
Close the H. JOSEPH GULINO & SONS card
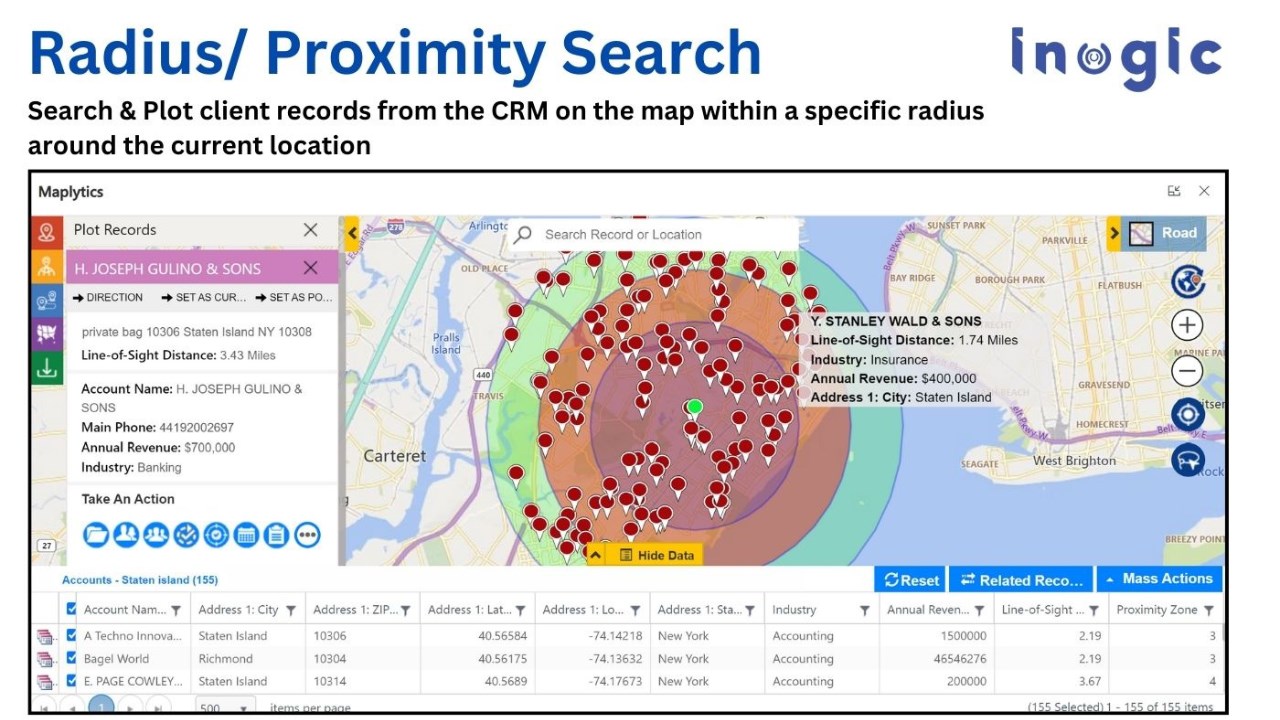[310, 268]
